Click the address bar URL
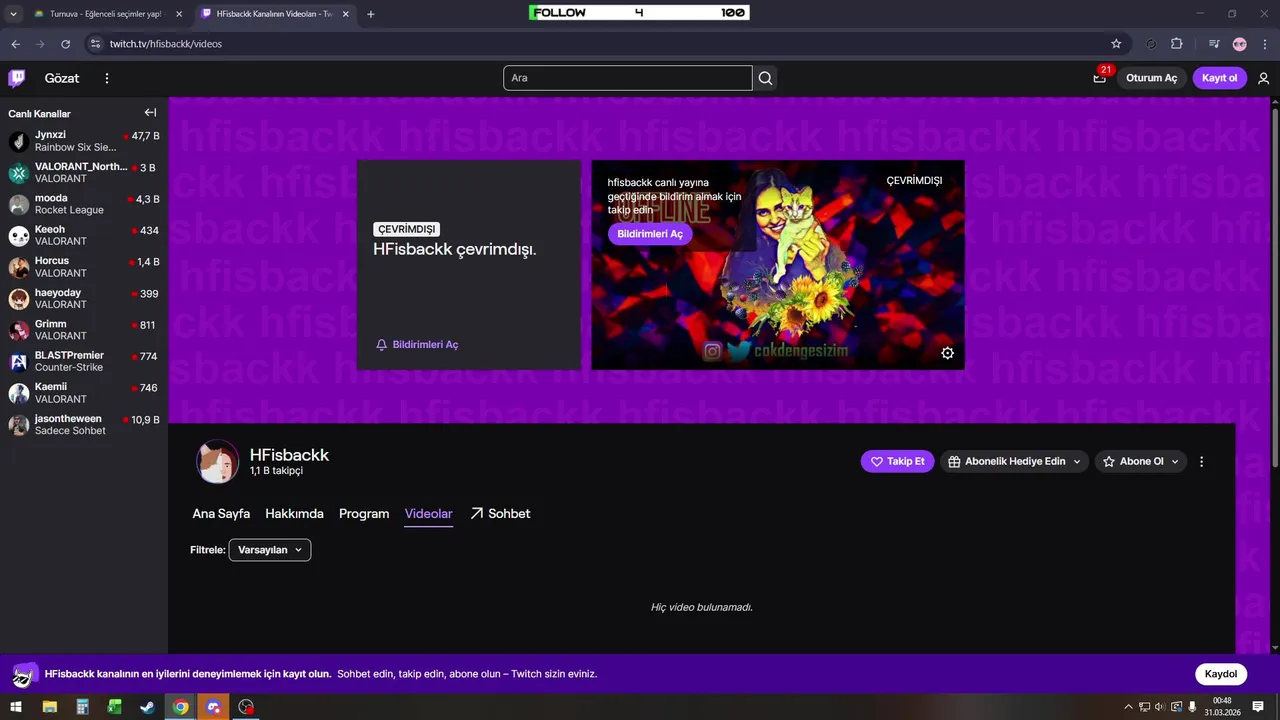 click(166, 44)
